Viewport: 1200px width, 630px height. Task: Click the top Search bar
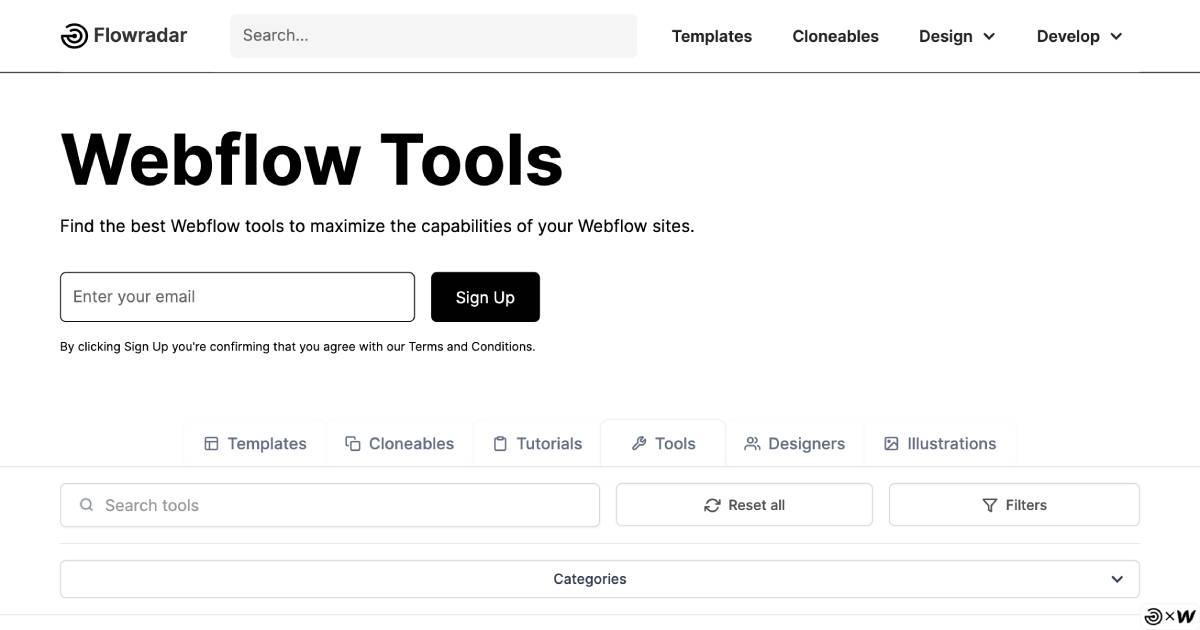(x=433, y=35)
